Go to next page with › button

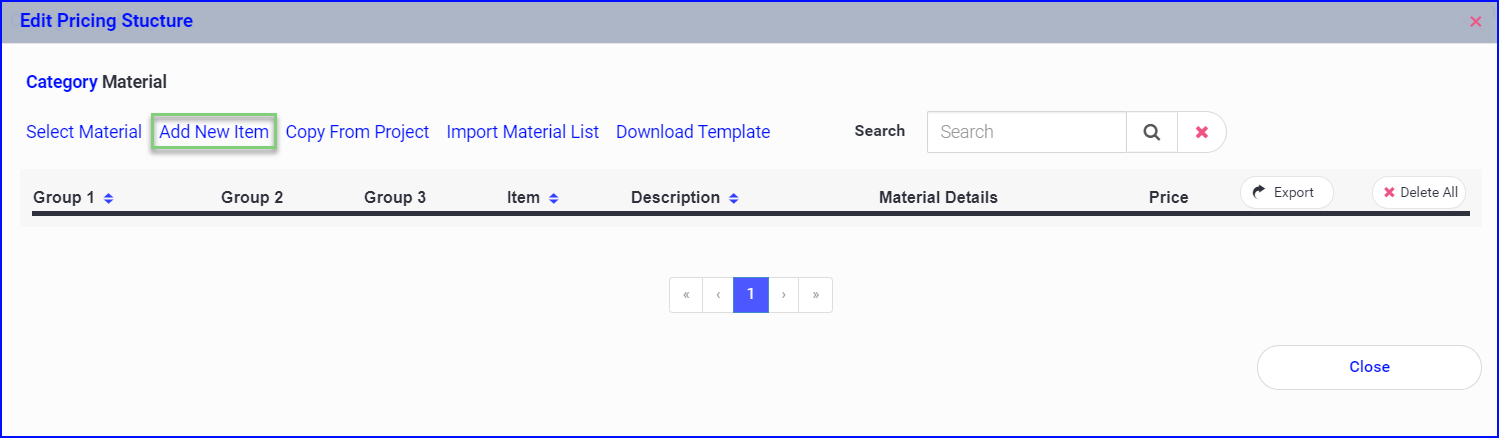tap(783, 295)
